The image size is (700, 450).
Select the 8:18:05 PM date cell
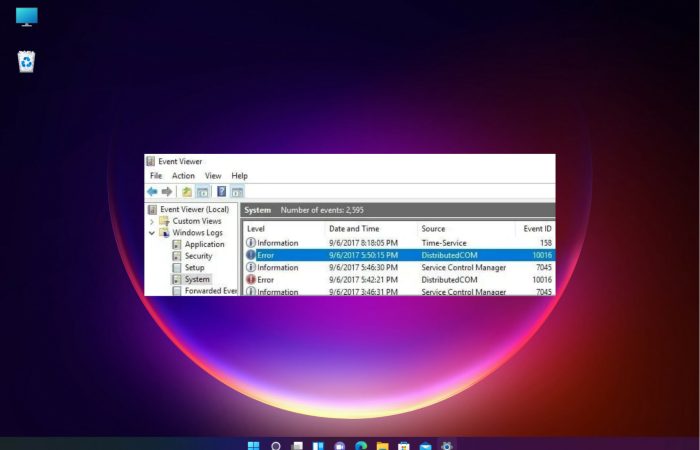click(x=363, y=243)
